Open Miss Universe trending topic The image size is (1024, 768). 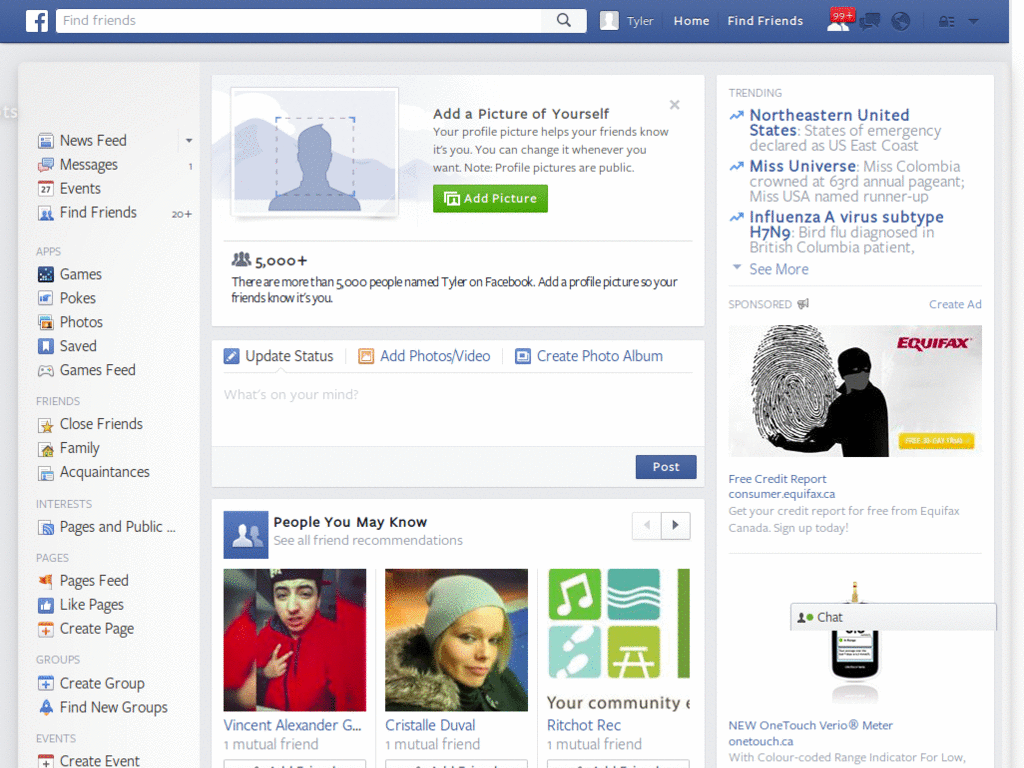point(803,167)
